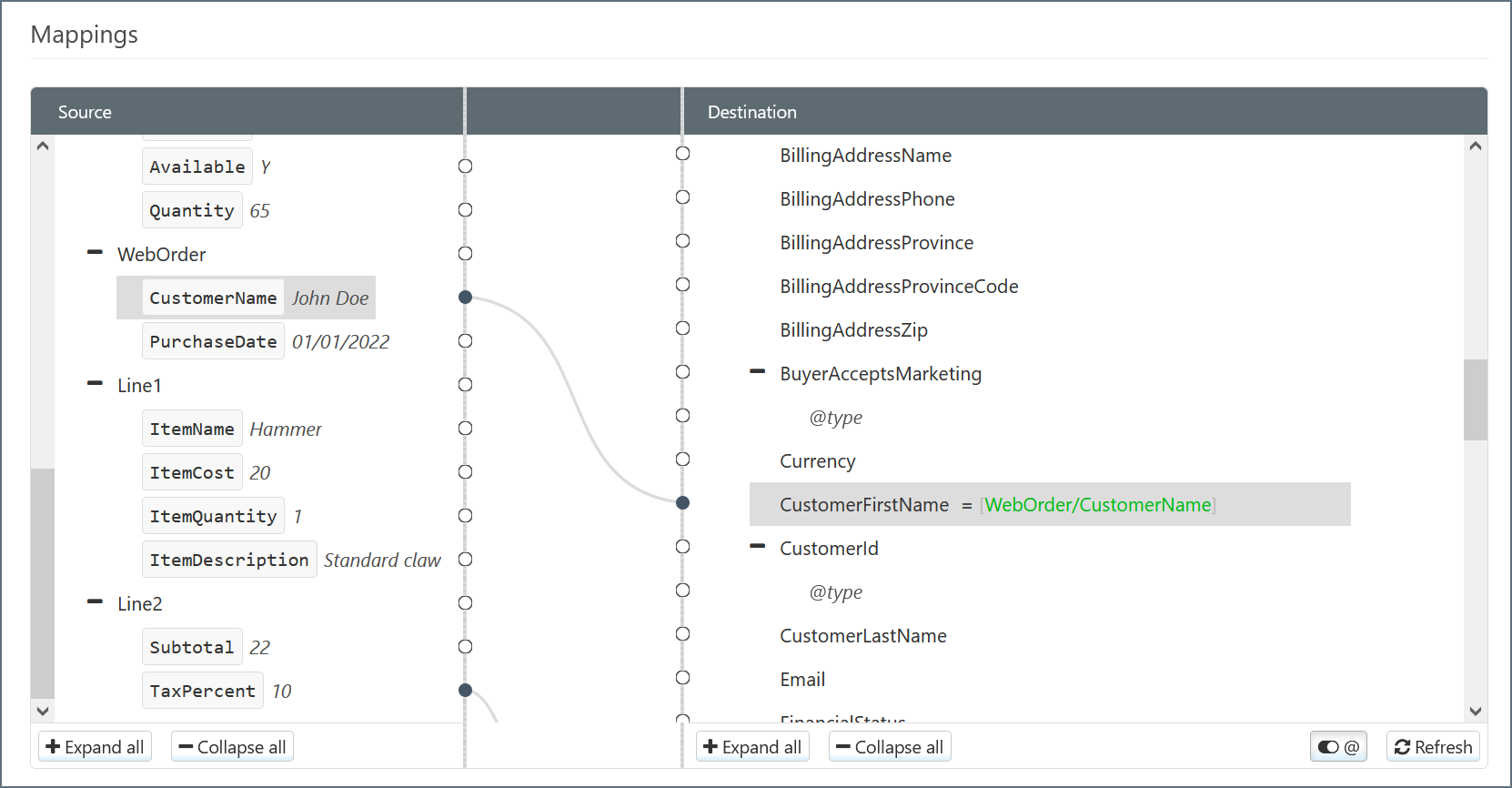Screen dimensions: 1512x788
Task: Click the TaxPercent source connector dot
Action: coord(465,691)
